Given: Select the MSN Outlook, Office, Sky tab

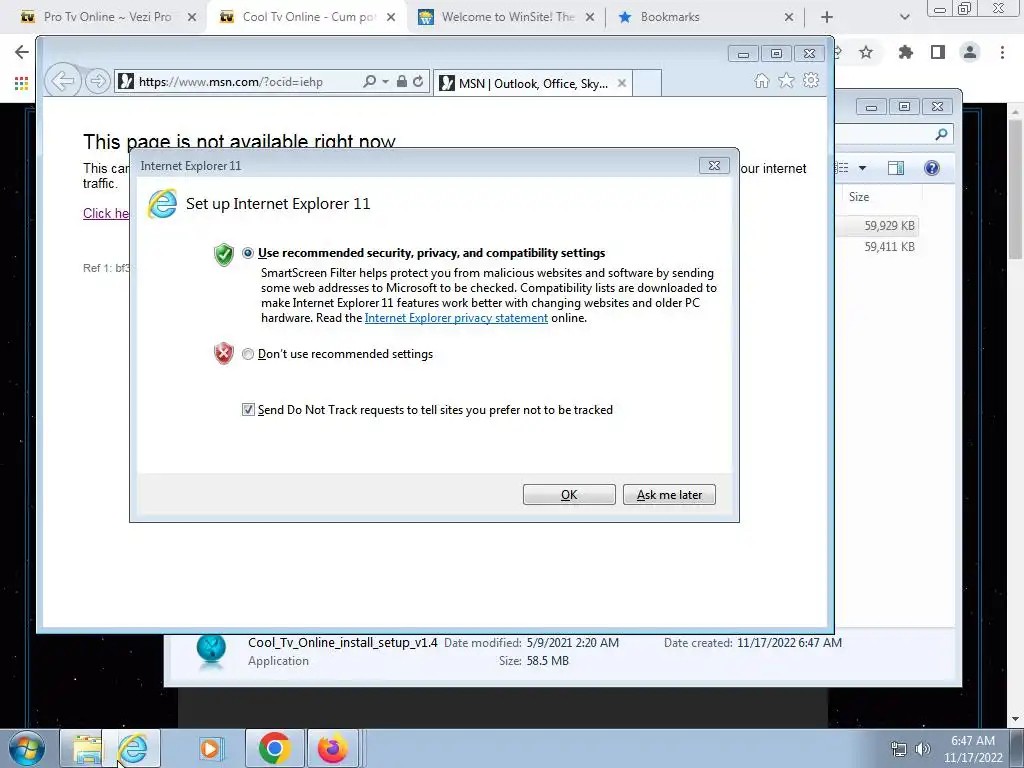Looking at the screenshot, I should click(x=532, y=83).
